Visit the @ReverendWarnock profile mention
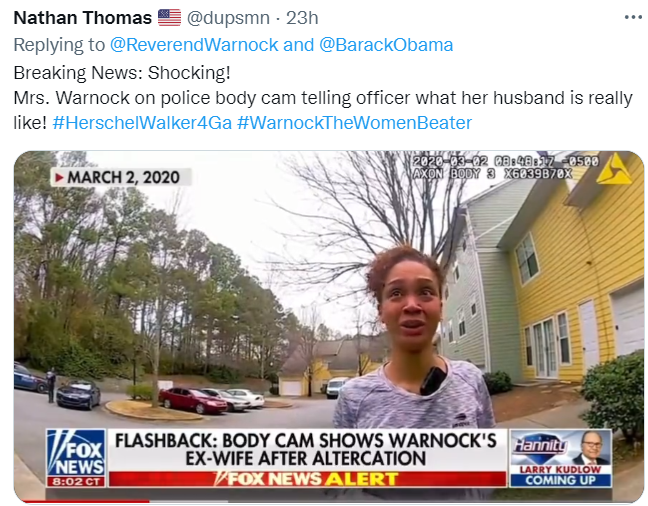The image size is (648, 506). [194, 45]
